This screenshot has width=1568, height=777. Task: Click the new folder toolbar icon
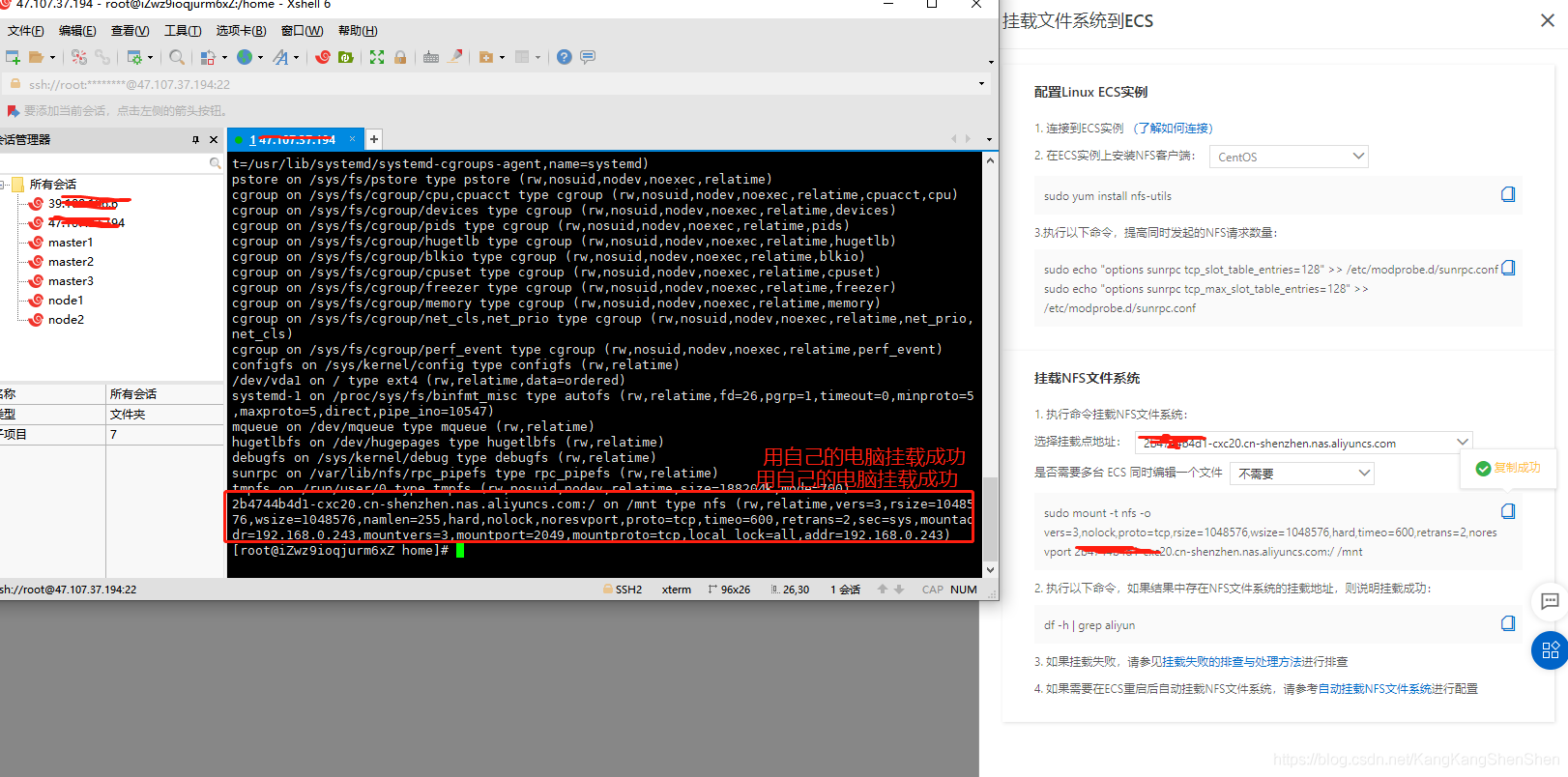[x=486, y=57]
